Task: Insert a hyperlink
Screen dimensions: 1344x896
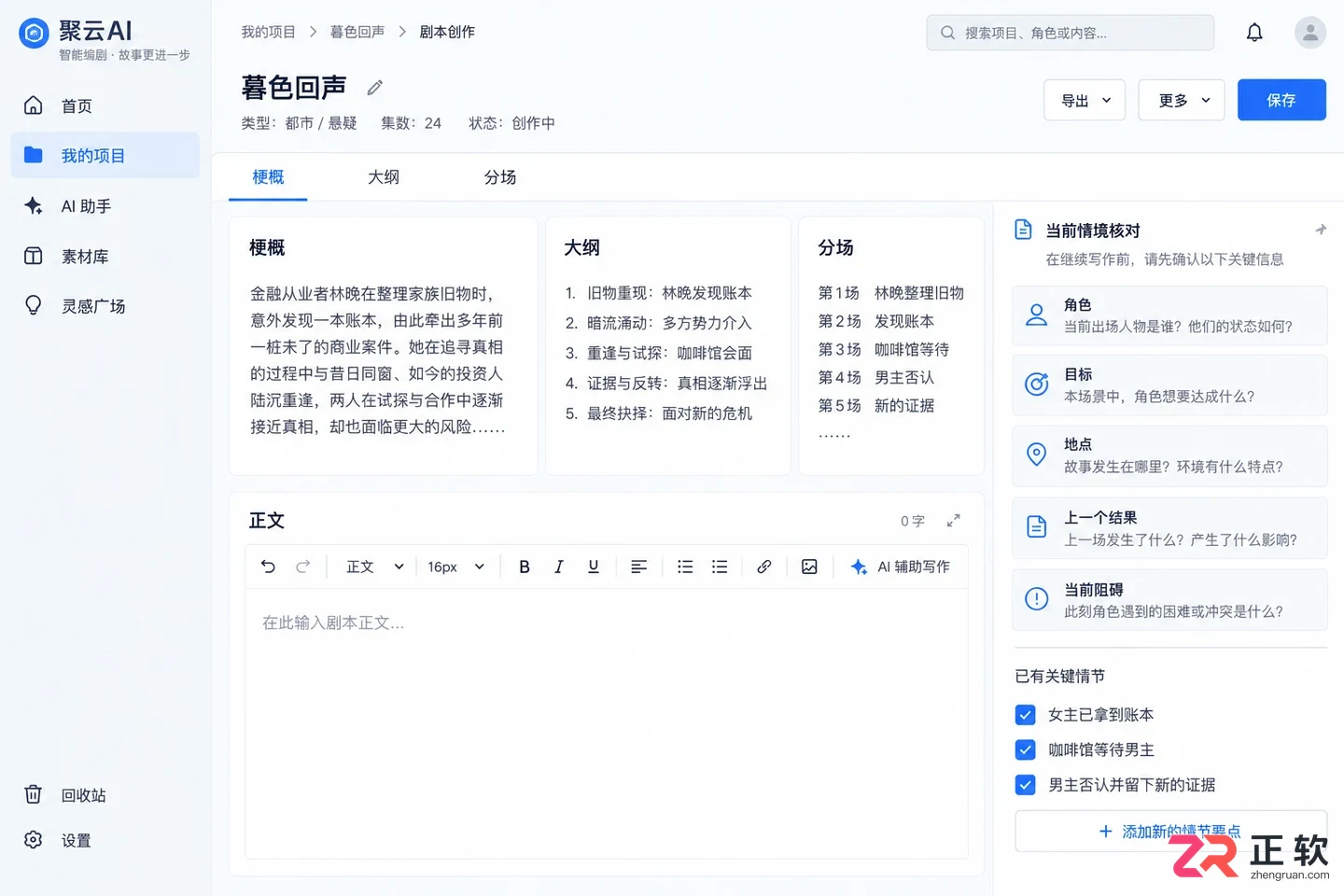Action: tap(764, 567)
